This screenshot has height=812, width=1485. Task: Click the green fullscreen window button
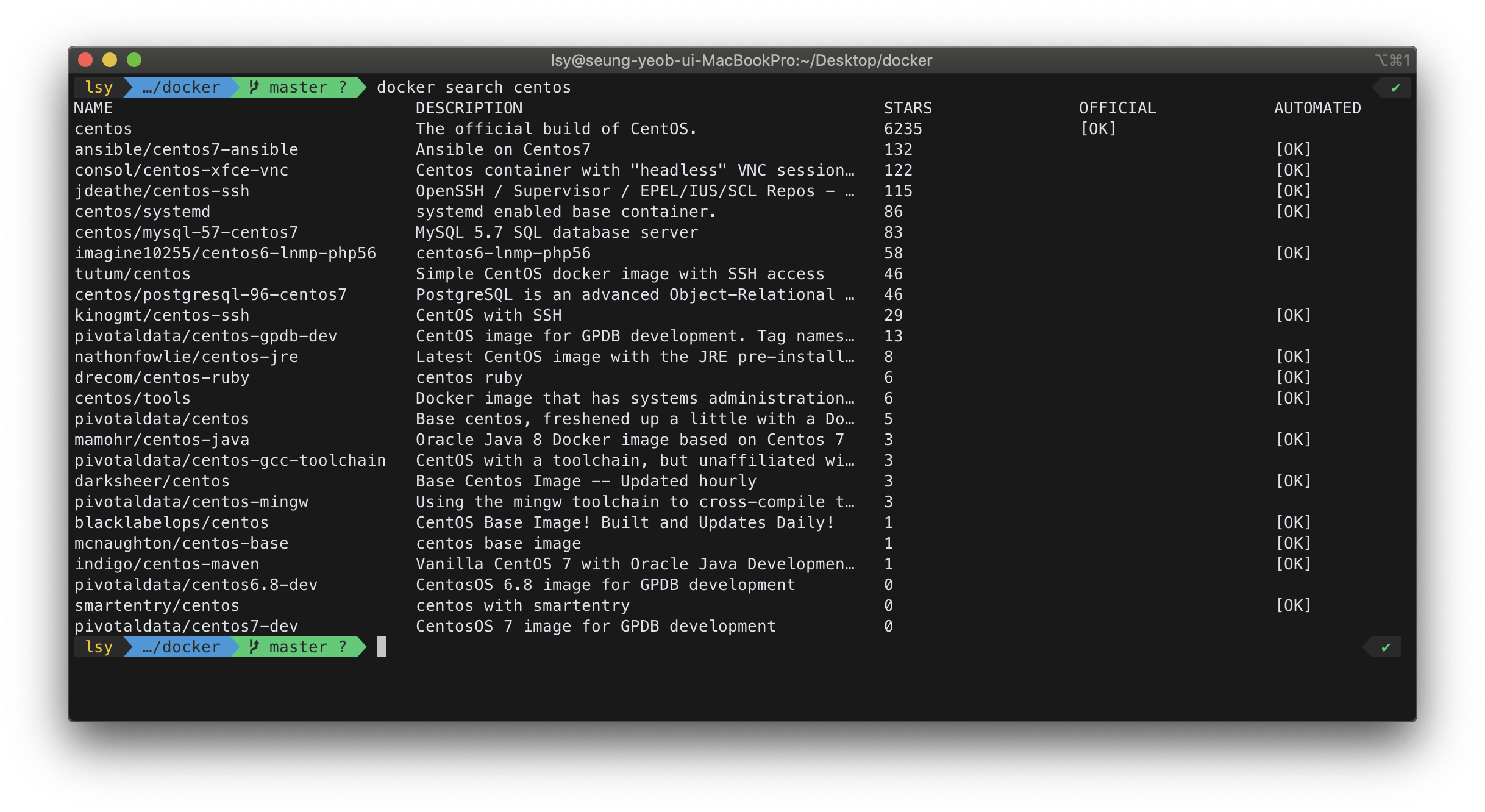click(x=134, y=60)
